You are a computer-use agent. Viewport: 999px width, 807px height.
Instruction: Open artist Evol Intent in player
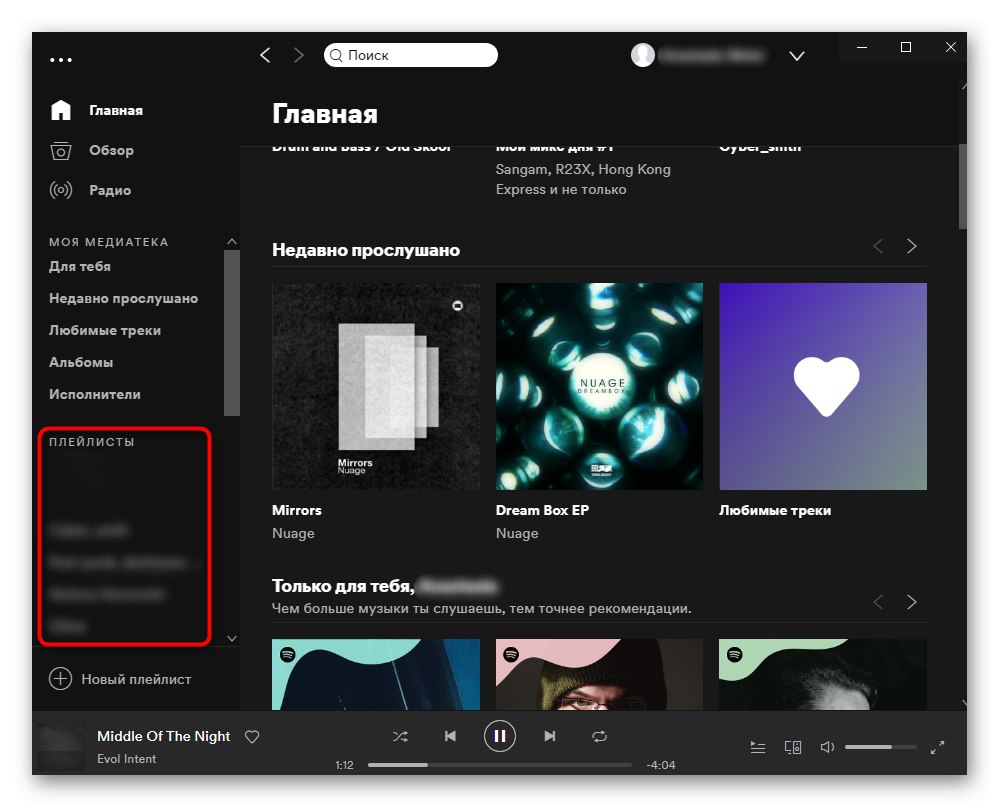click(126, 759)
